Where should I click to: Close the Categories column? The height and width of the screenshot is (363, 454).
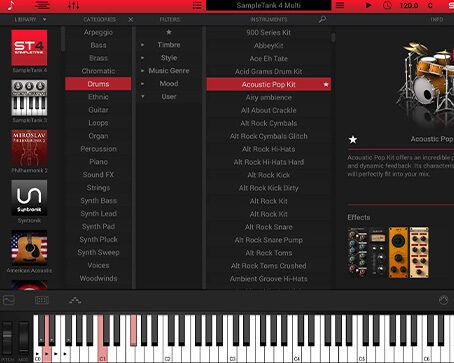click(x=131, y=20)
